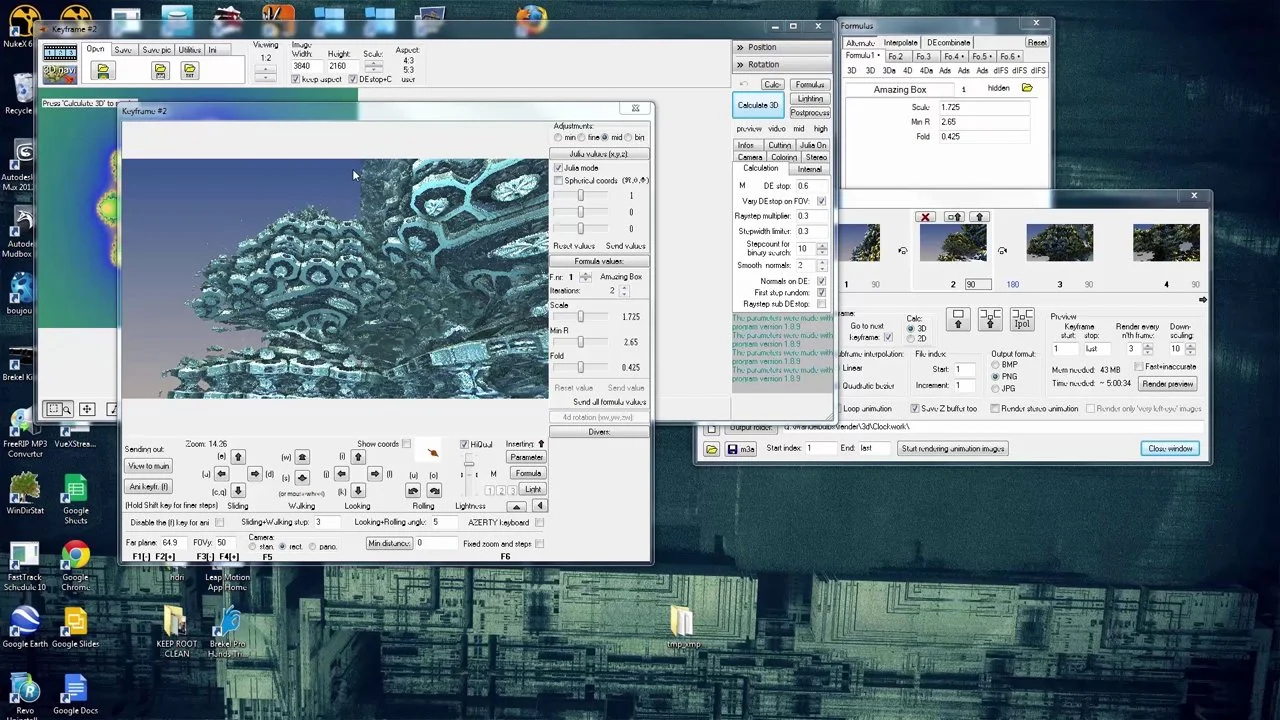1280x720 pixels.
Task: Click Calculate 3D button
Action: point(758,105)
